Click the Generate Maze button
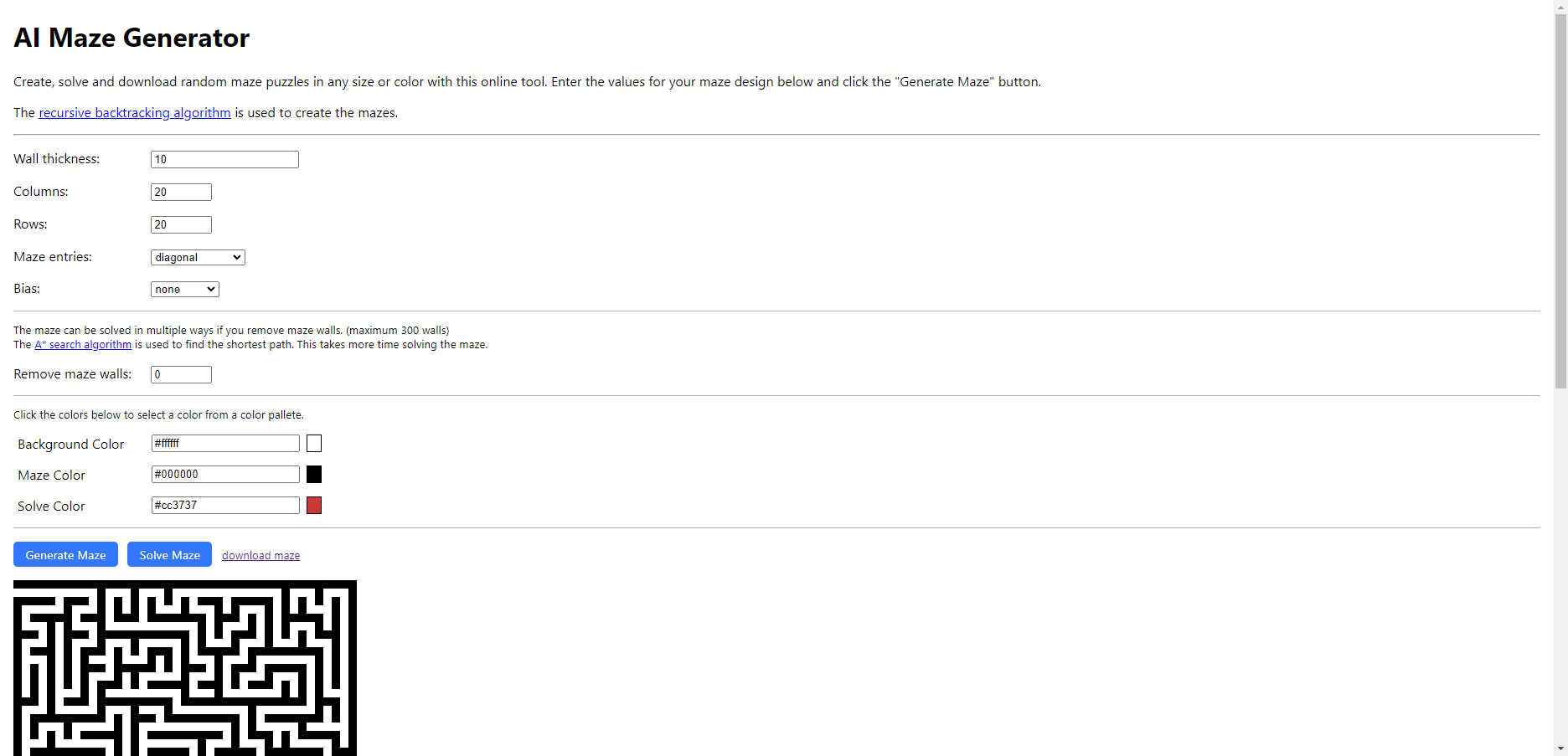This screenshot has width=1568, height=756. [65, 555]
